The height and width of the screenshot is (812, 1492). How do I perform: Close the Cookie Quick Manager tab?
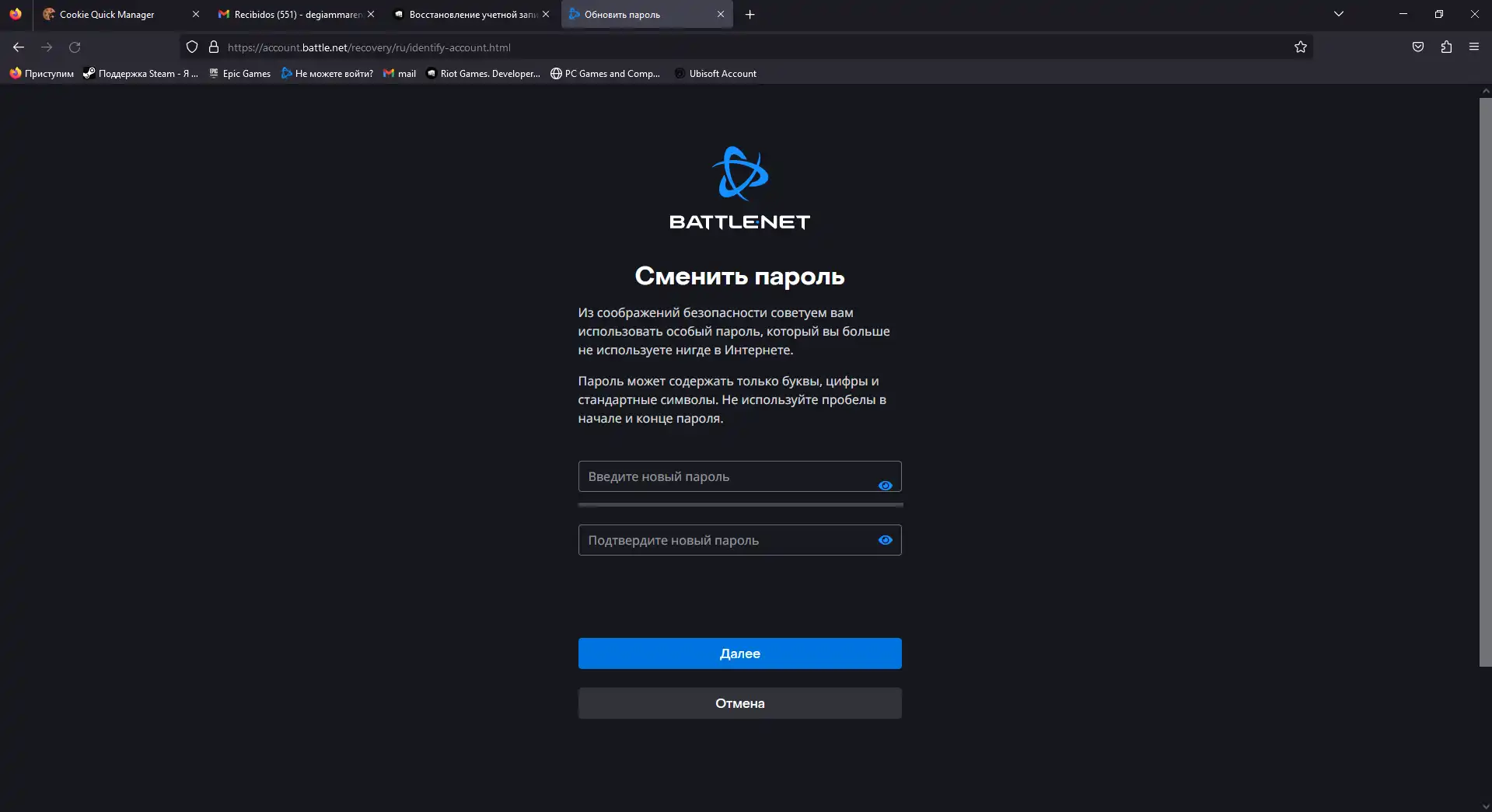tap(196, 14)
